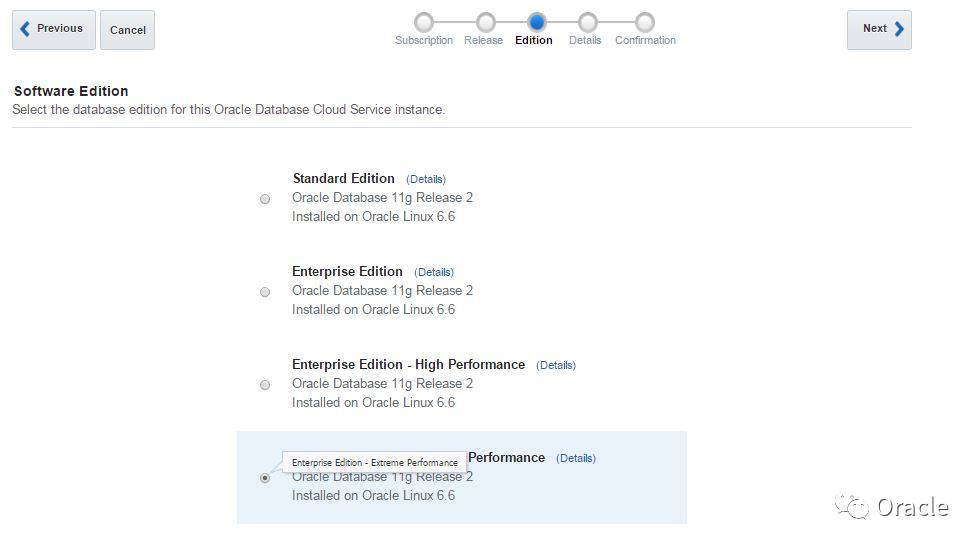Jump to the Release step circle
The image size is (980, 547).
(485, 22)
